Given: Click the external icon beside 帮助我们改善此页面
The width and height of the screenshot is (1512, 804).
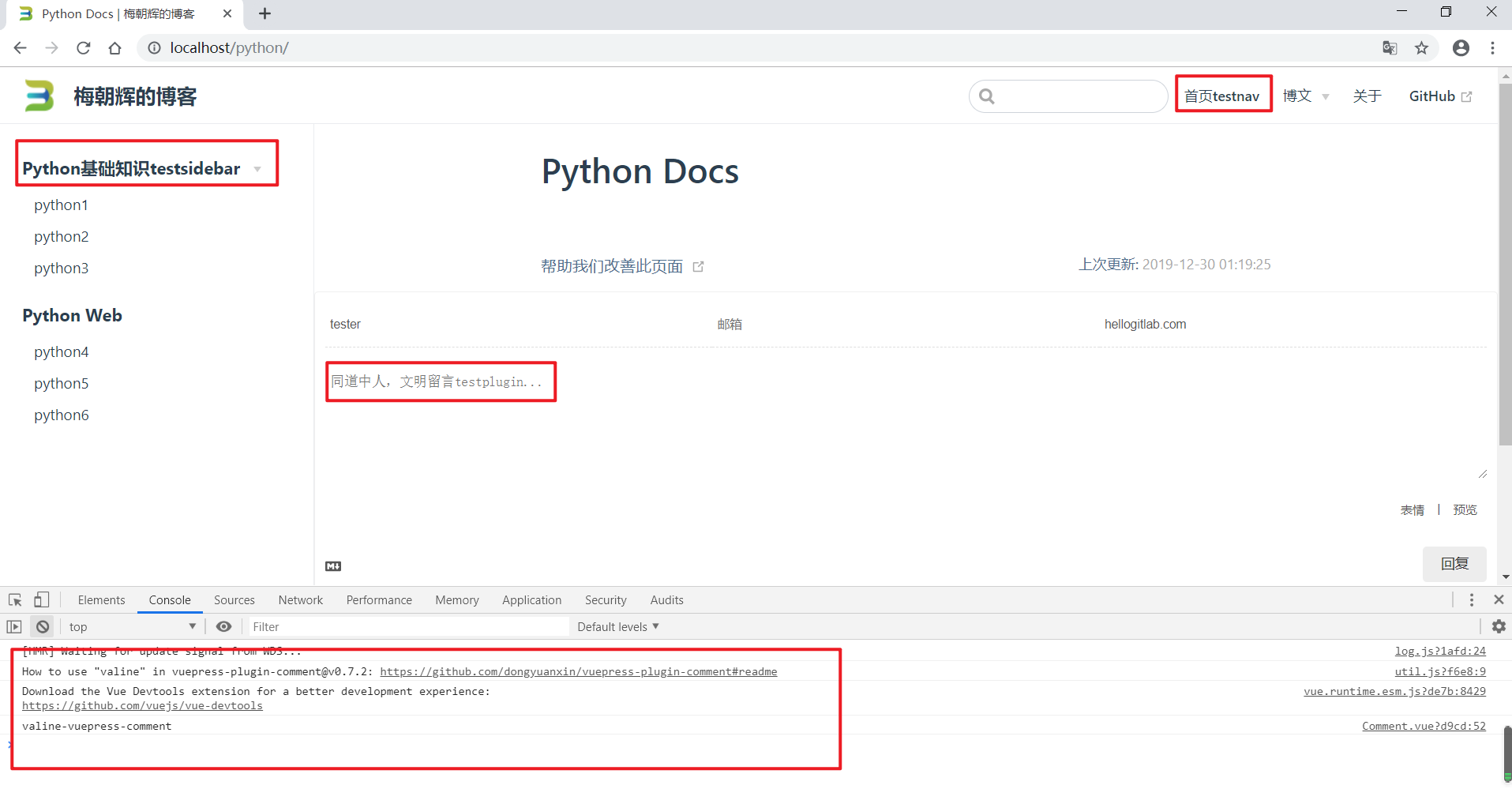Looking at the screenshot, I should 698,267.
